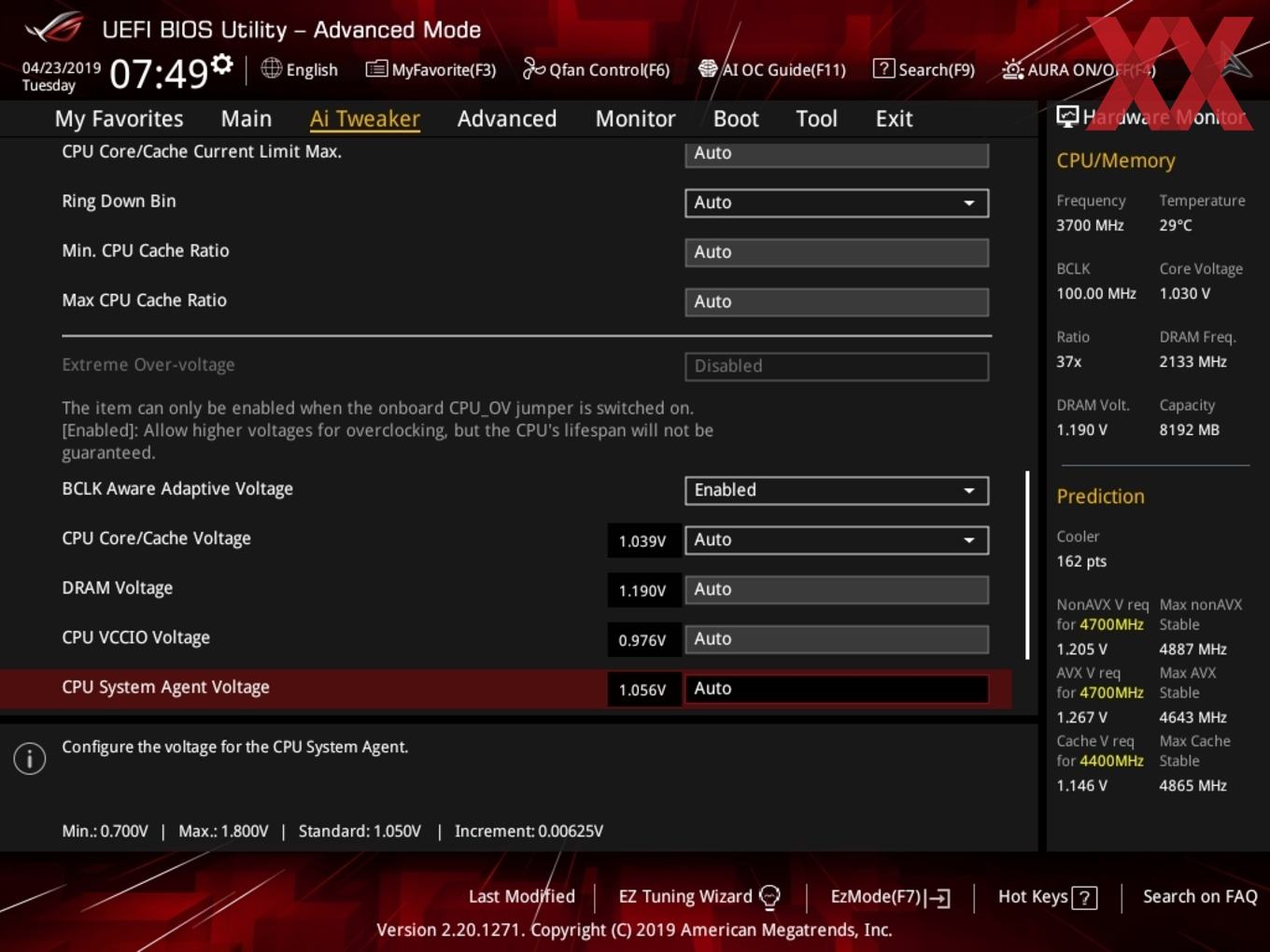Screen dimensions: 1270x952
Task: Open the Boot tab
Action: click(736, 119)
